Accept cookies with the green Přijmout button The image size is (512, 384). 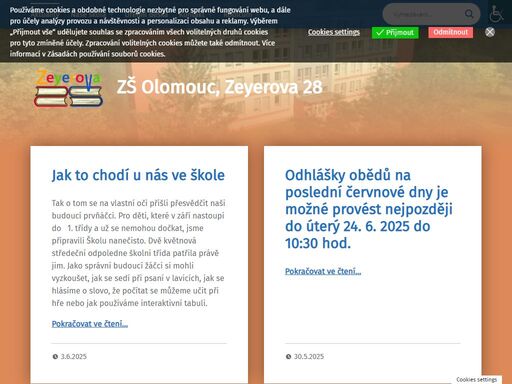coord(395,32)
